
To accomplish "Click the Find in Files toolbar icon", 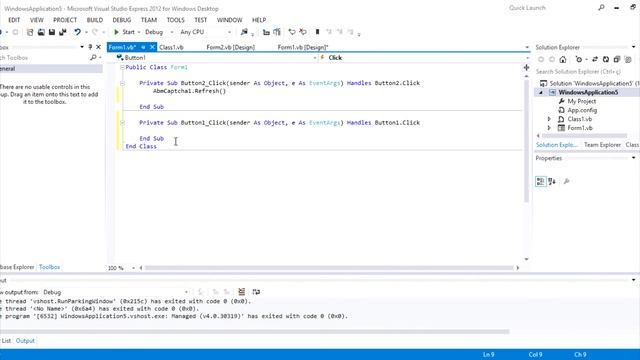I will click(x=244, y=32).
